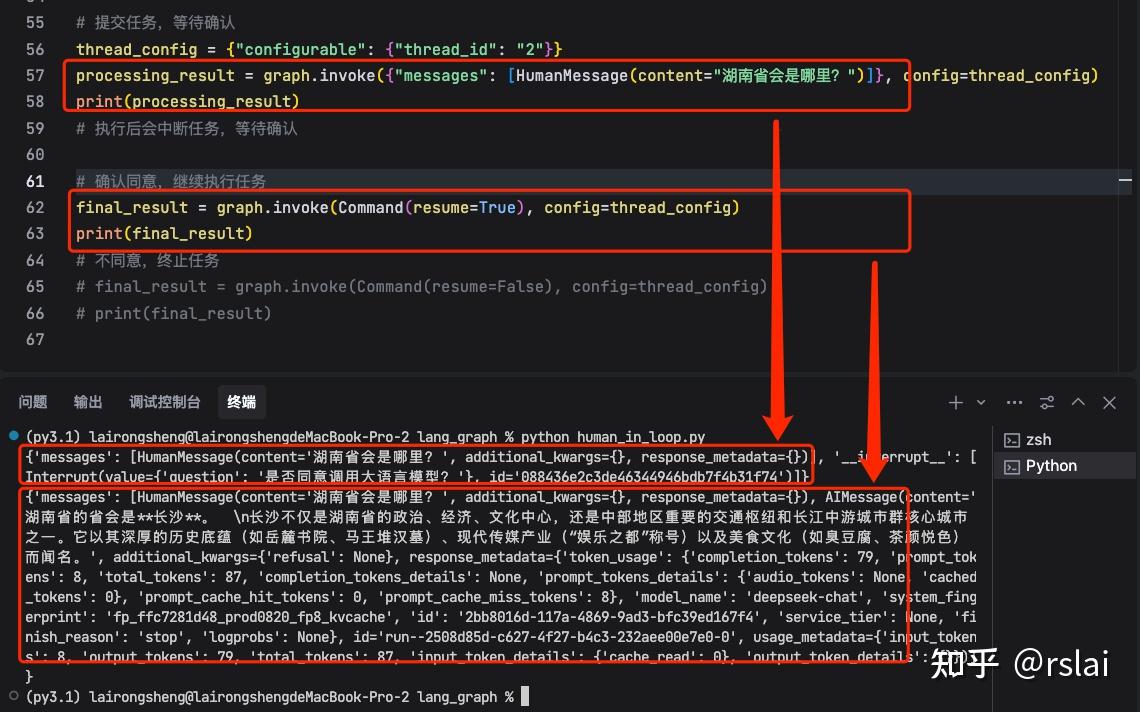
Task: Select the 终端 tab
Action: 241,402
